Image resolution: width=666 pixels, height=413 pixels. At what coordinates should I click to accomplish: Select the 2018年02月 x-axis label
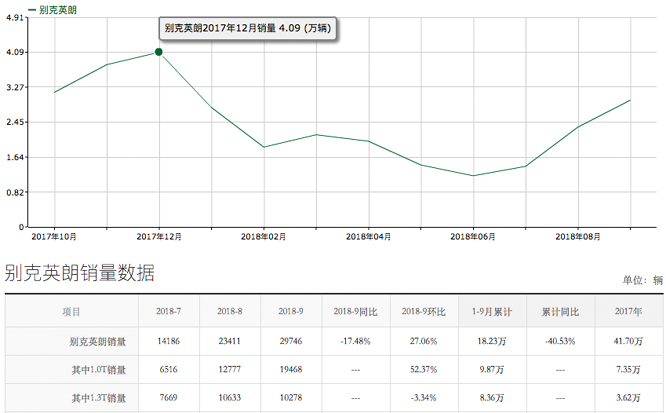click(264, 236)
